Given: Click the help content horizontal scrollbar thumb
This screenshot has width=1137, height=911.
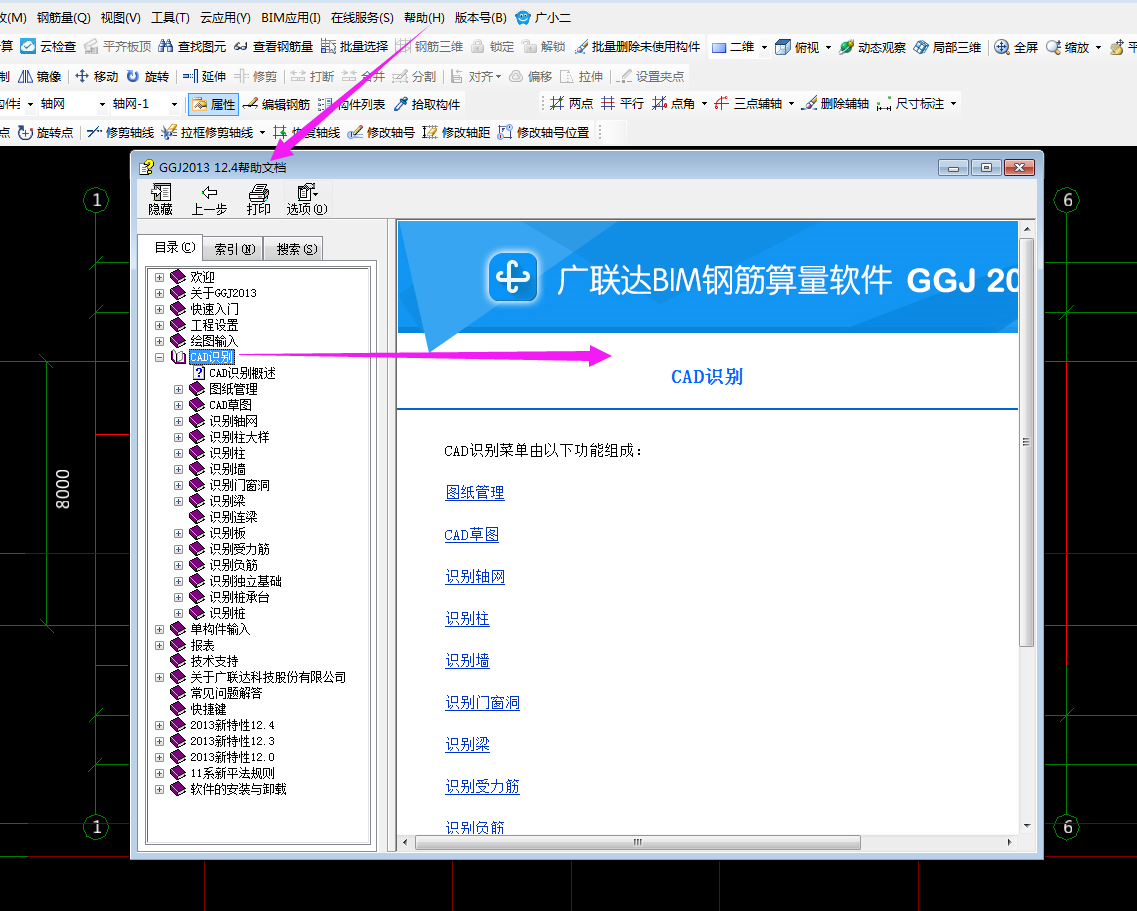Looking at the screenshot, I should 638,842.
